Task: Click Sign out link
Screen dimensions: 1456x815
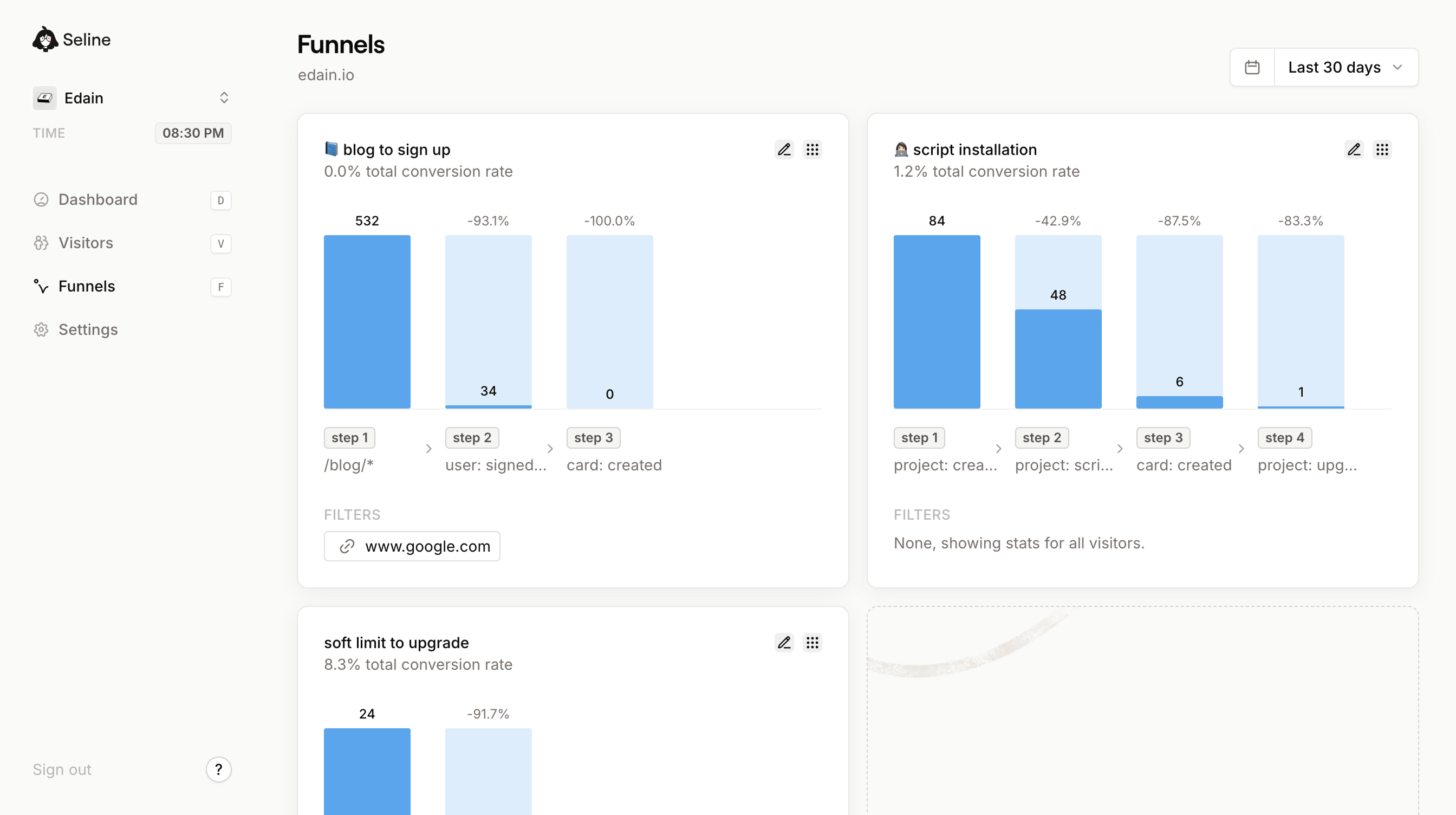Action: pyautogui.click(x=62, y=769)
